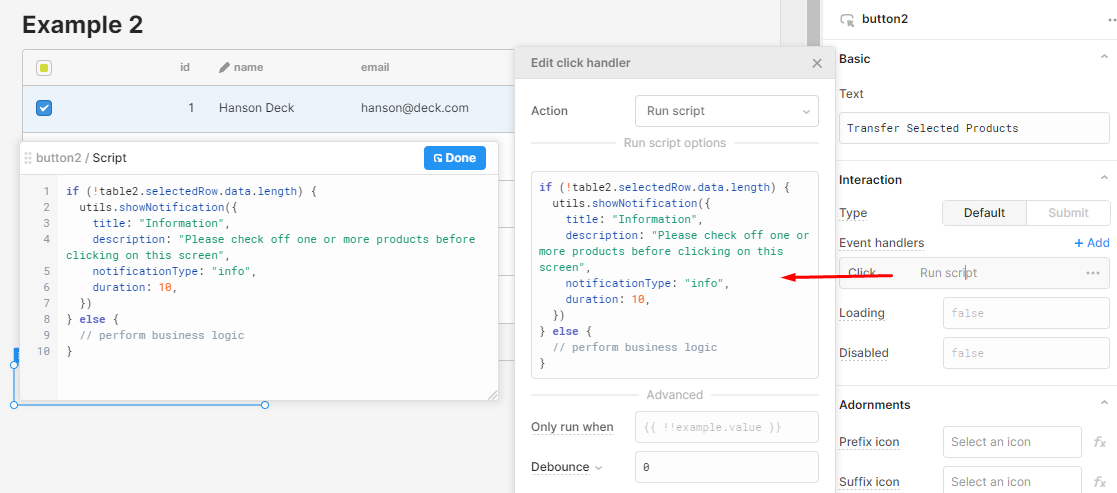This screenshot has height=493, width=1117.
Task: Toggle the select-all checkbox in table header
Action: tap(44, 68)
